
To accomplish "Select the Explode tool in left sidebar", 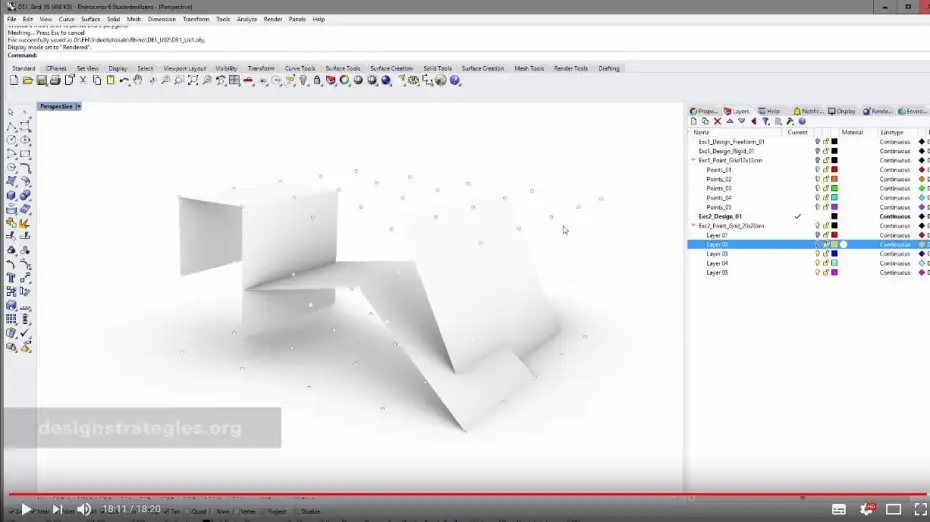I will click(25, 223).
